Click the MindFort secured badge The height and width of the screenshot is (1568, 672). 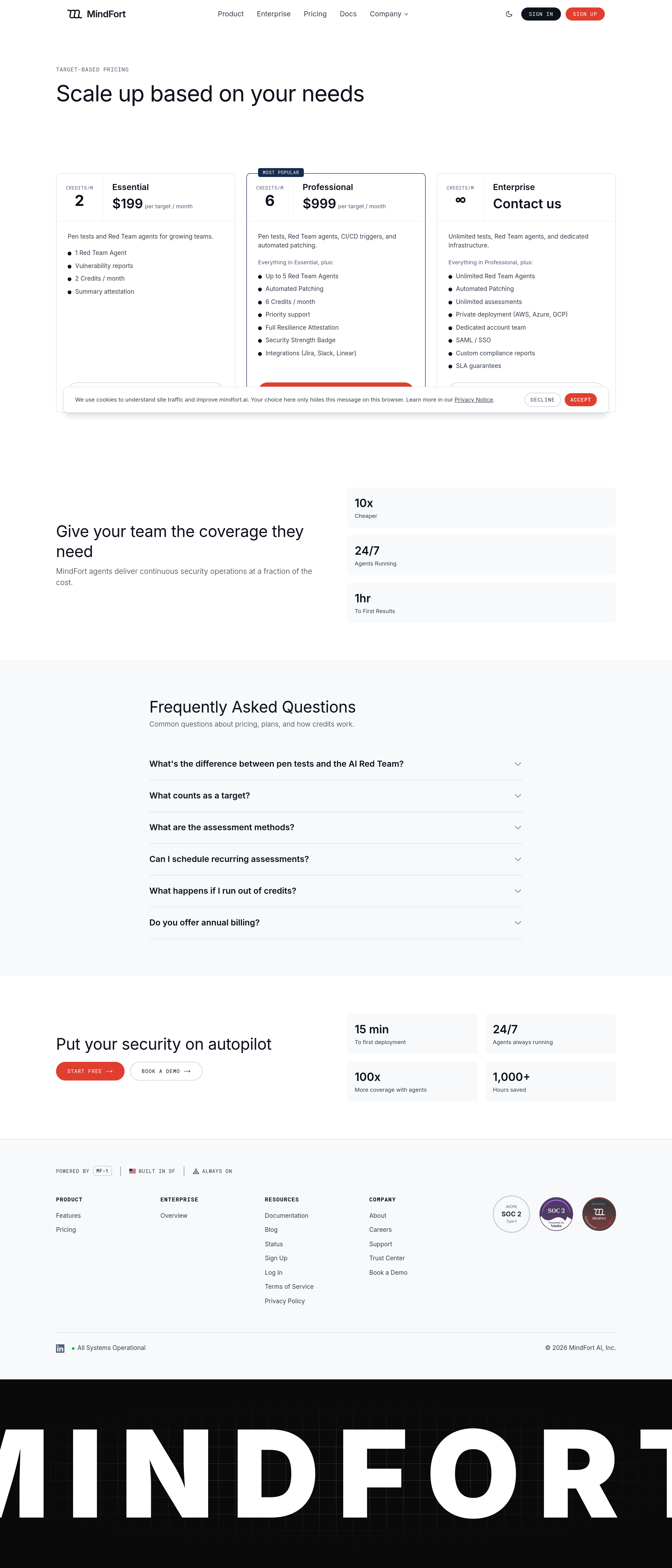pos(598,1214)
